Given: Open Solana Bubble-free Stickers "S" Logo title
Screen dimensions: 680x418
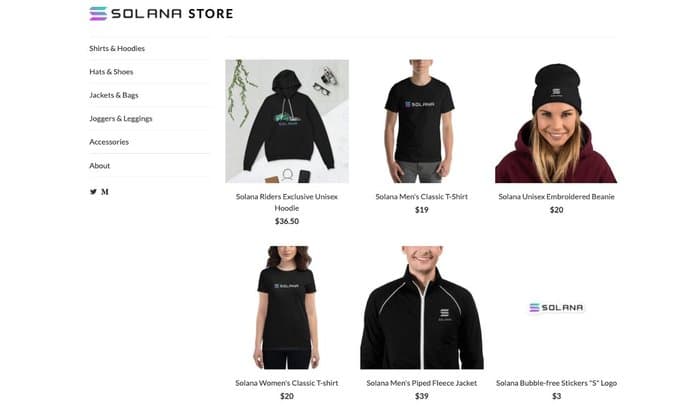Looking at the screenshot, I should [x=556, y=383].
